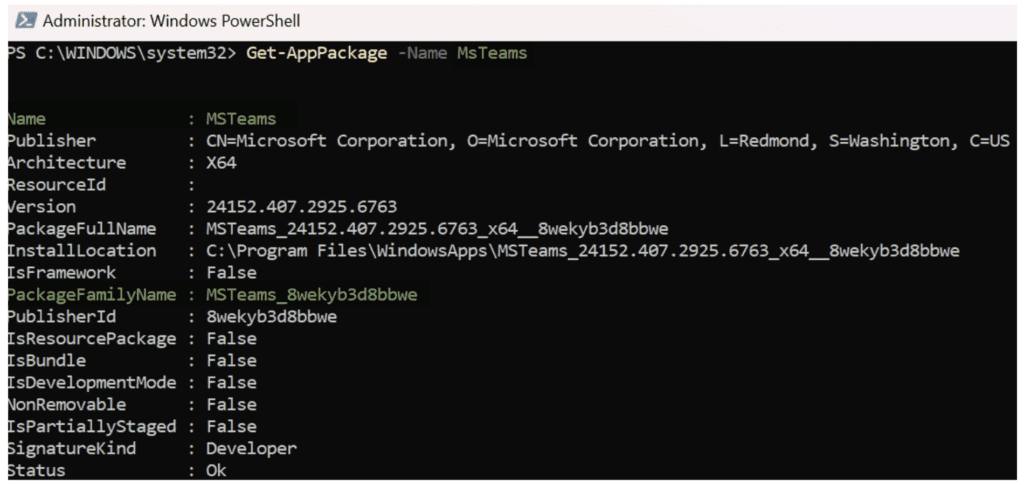Click the Version value 24152.407.2925.6763

pyautogui.click(x=301, y=207)
